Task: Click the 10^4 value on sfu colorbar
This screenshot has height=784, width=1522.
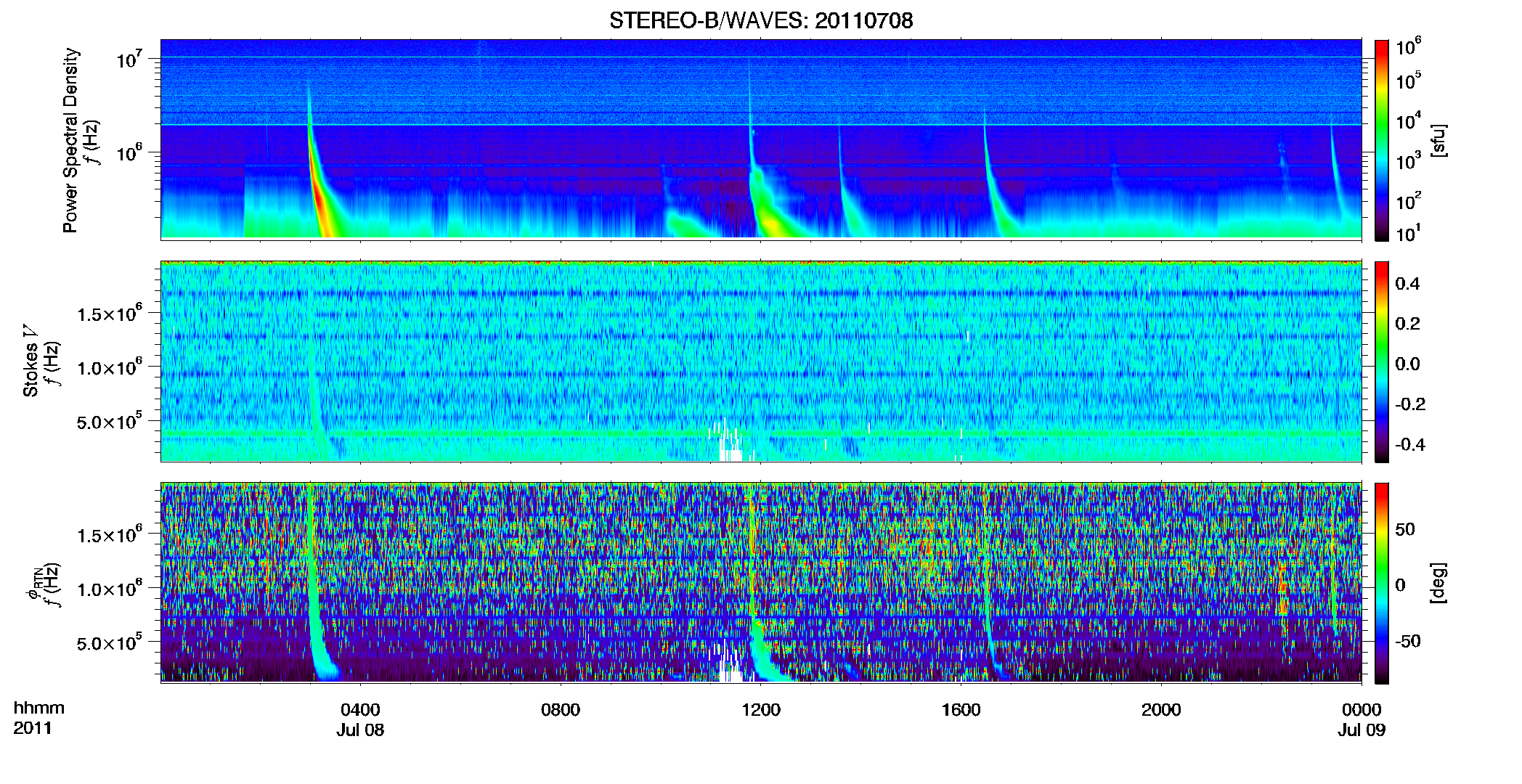Action: (x=1409, y=121)
